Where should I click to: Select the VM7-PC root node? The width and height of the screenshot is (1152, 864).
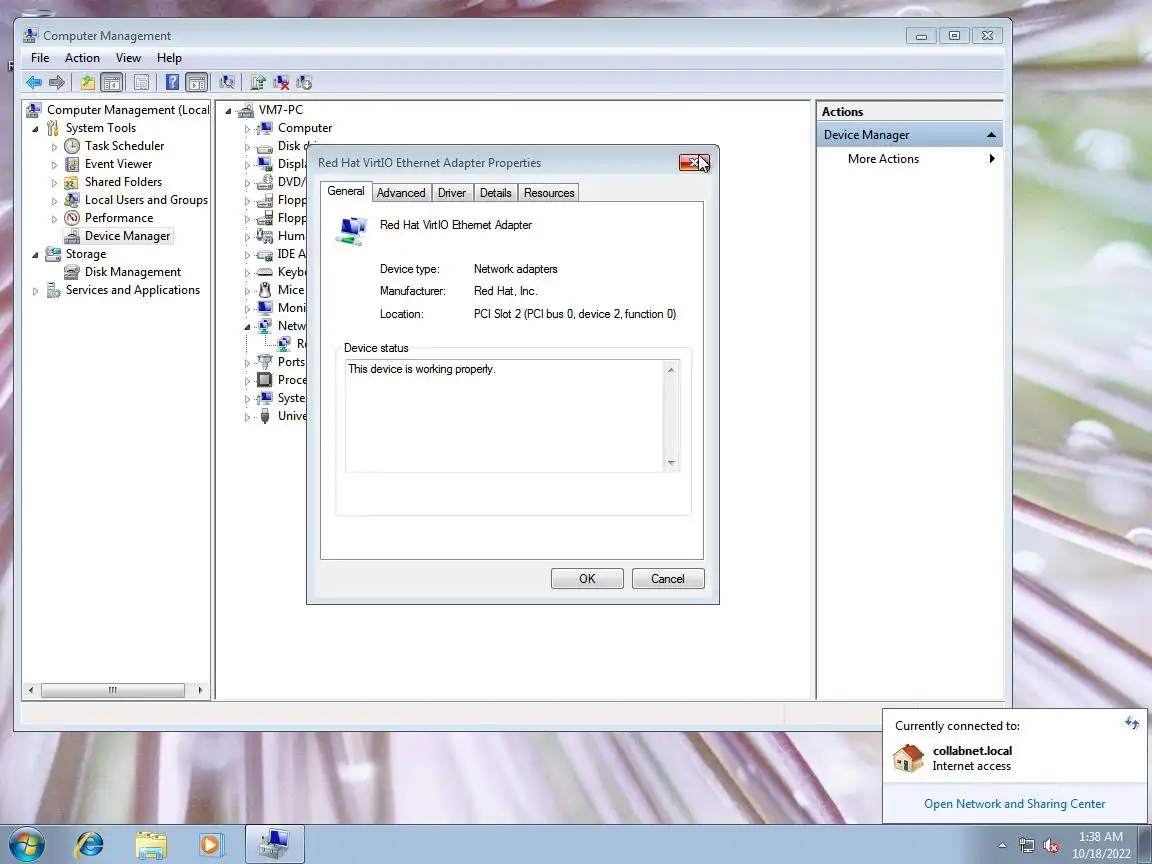280,109
